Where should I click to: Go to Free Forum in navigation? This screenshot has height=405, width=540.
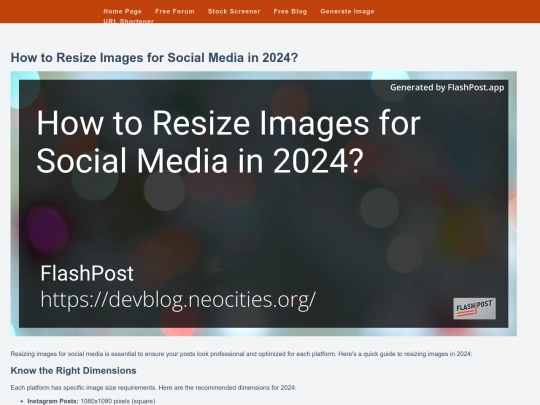(x=175, y=11)
